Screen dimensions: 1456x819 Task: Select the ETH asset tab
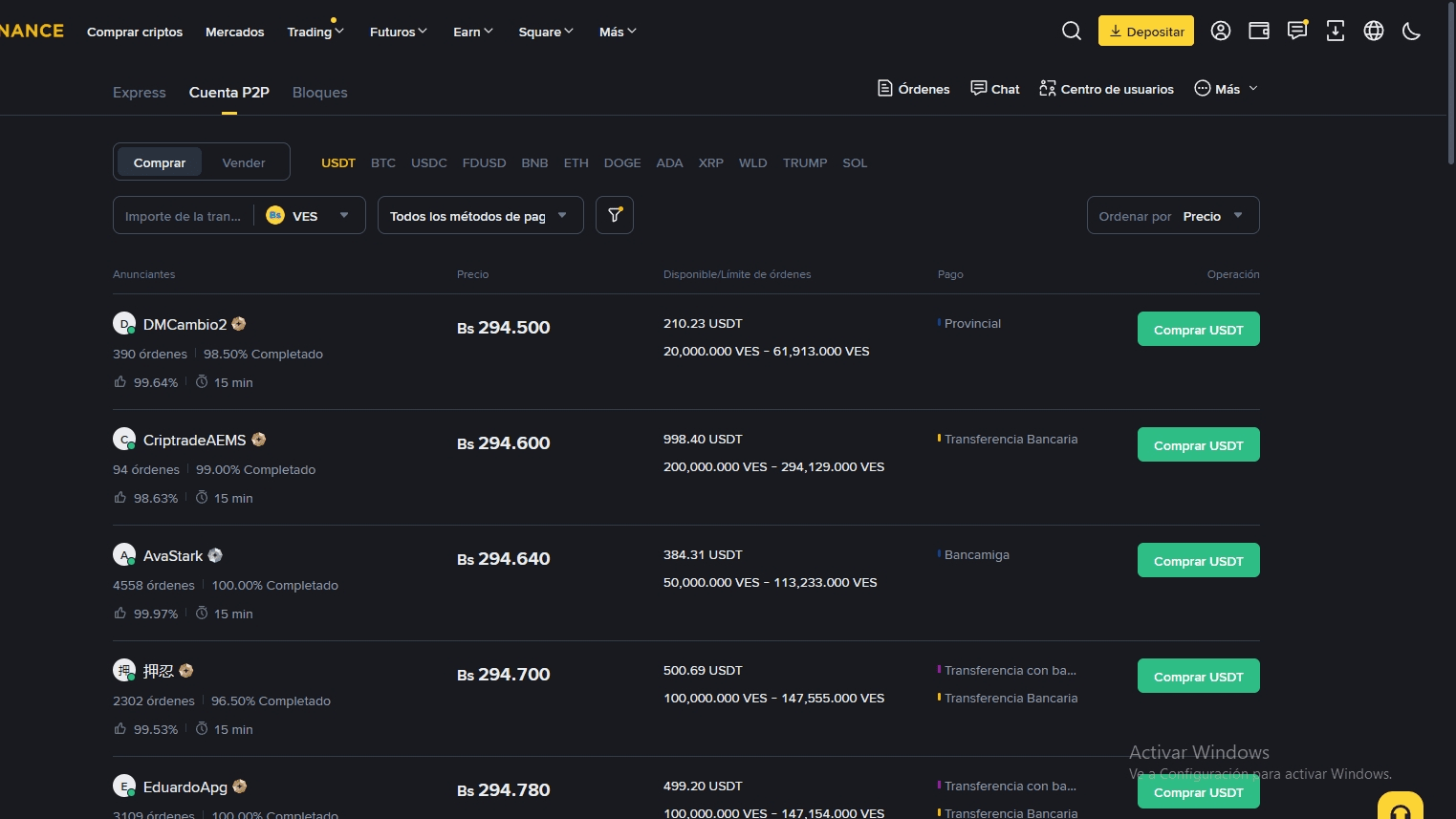pyautogui.click(x=576, y=162)
